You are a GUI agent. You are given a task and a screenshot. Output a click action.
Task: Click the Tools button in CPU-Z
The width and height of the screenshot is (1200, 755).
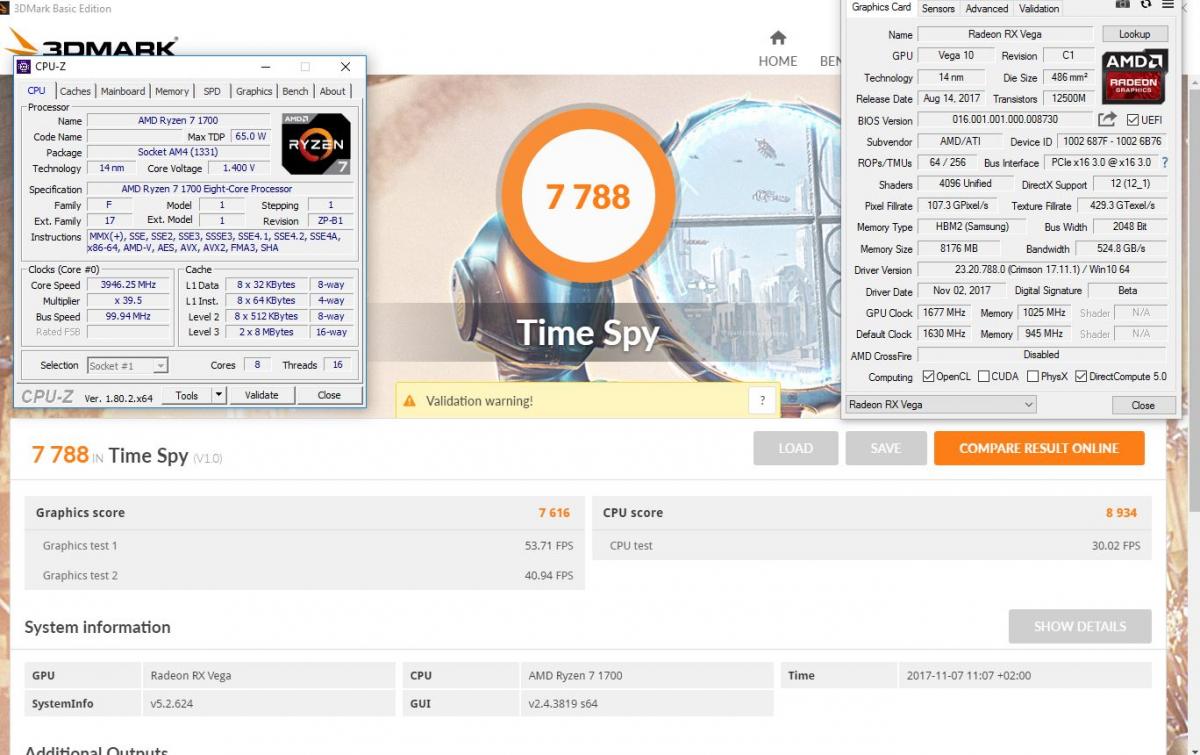(187, 395)
